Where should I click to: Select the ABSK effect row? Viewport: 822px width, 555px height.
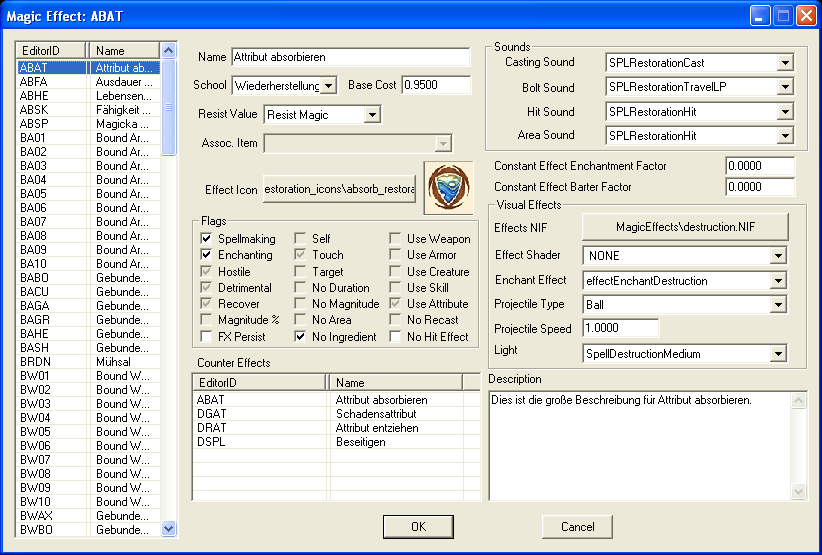click(x=88, y=110)
